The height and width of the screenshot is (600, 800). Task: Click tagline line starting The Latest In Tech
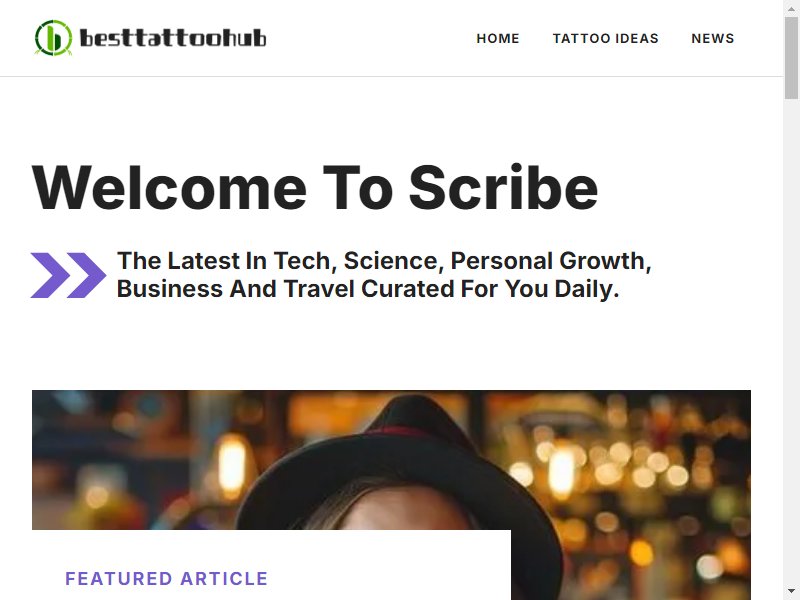coord(384,261)
